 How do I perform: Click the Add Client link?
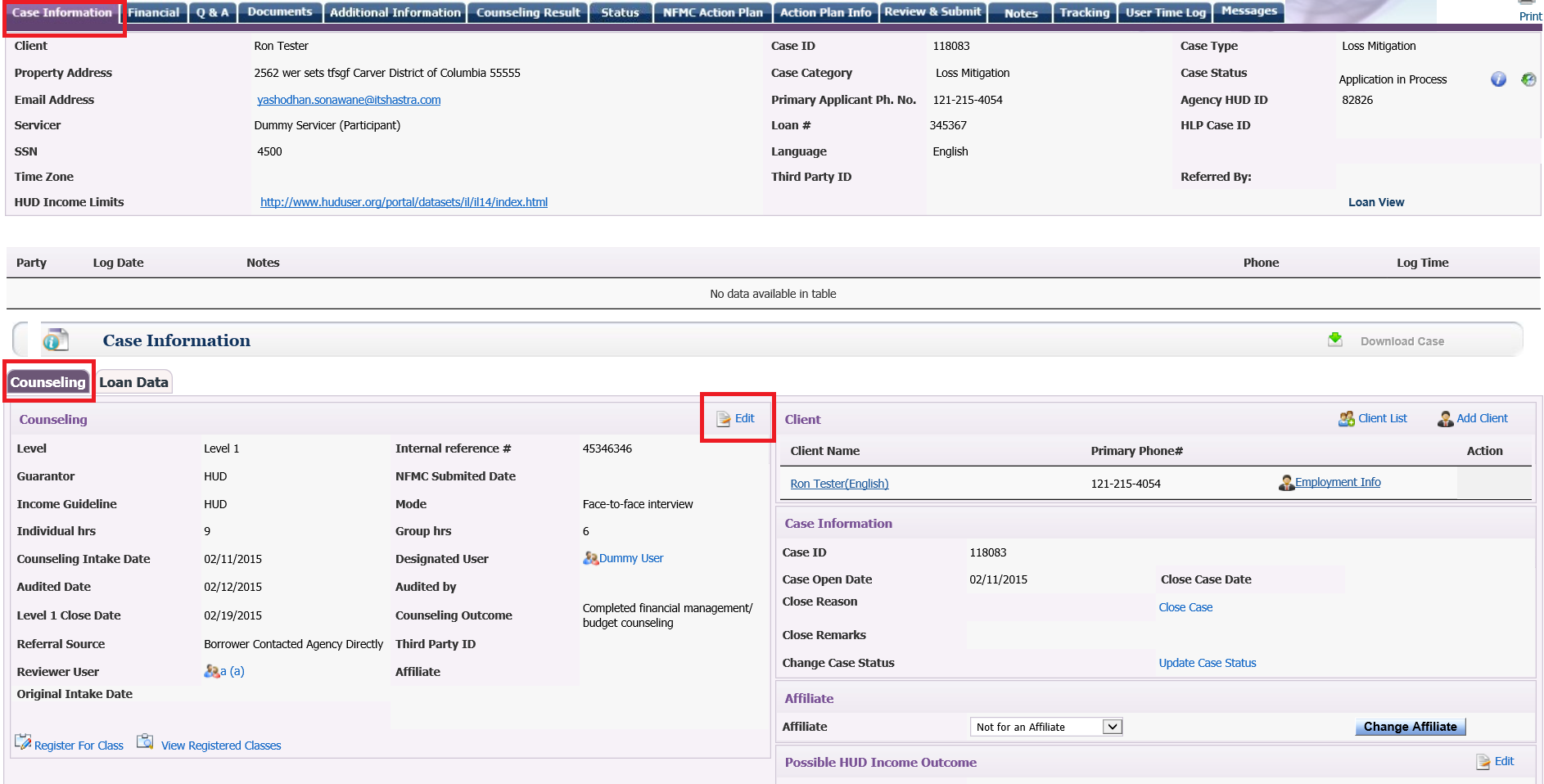coord(1482,418)
